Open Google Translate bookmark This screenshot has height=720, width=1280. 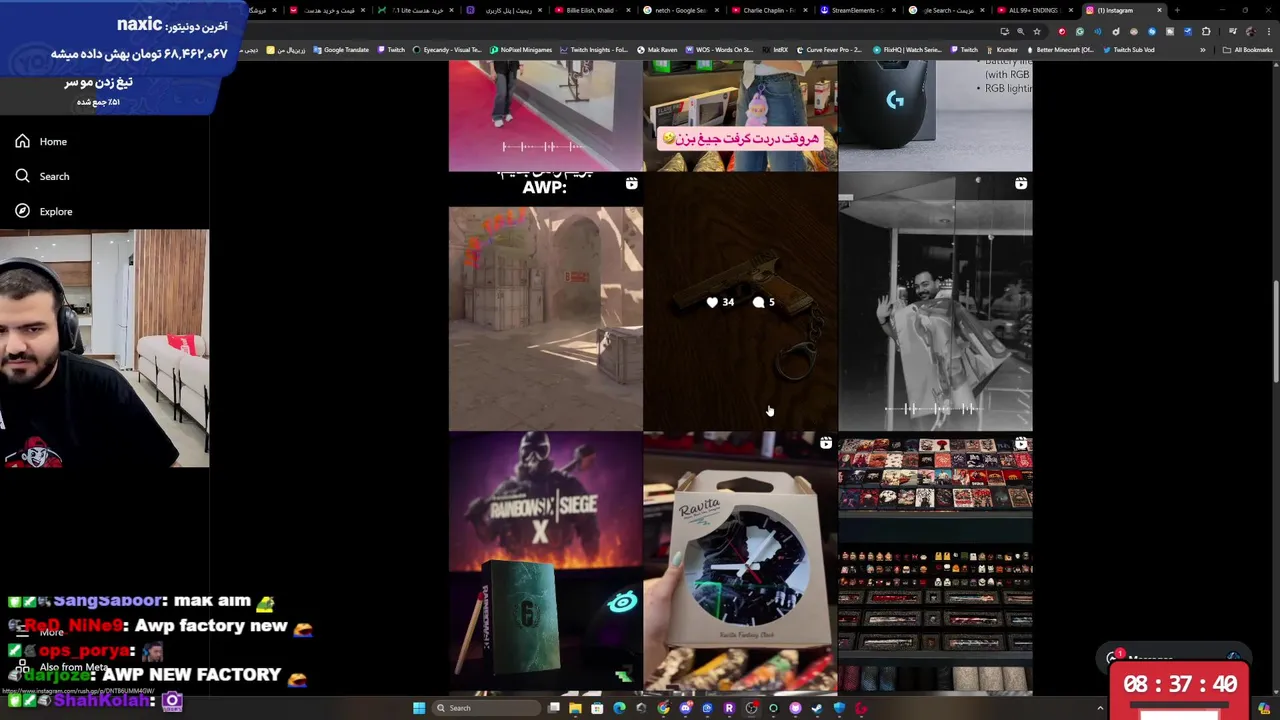pyautogui.click(x=341, y=50)
